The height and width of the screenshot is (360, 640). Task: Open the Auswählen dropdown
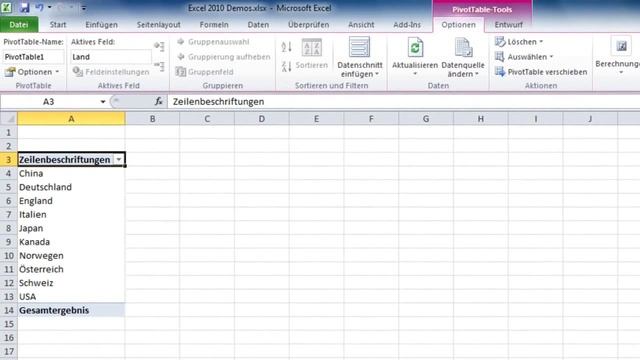524,57
